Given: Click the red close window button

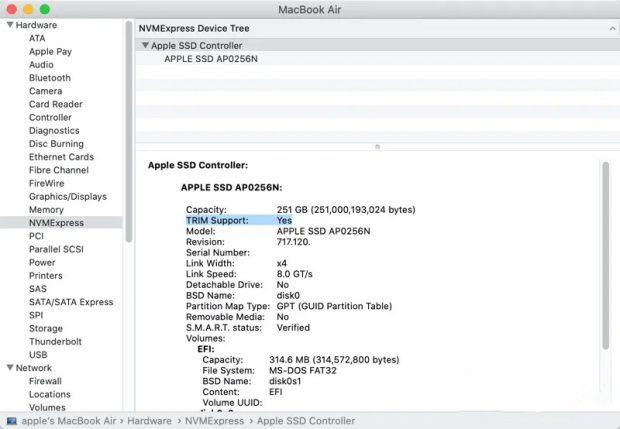Looking at the screenshot, I should pyautogui.click(x=11, y=9).
